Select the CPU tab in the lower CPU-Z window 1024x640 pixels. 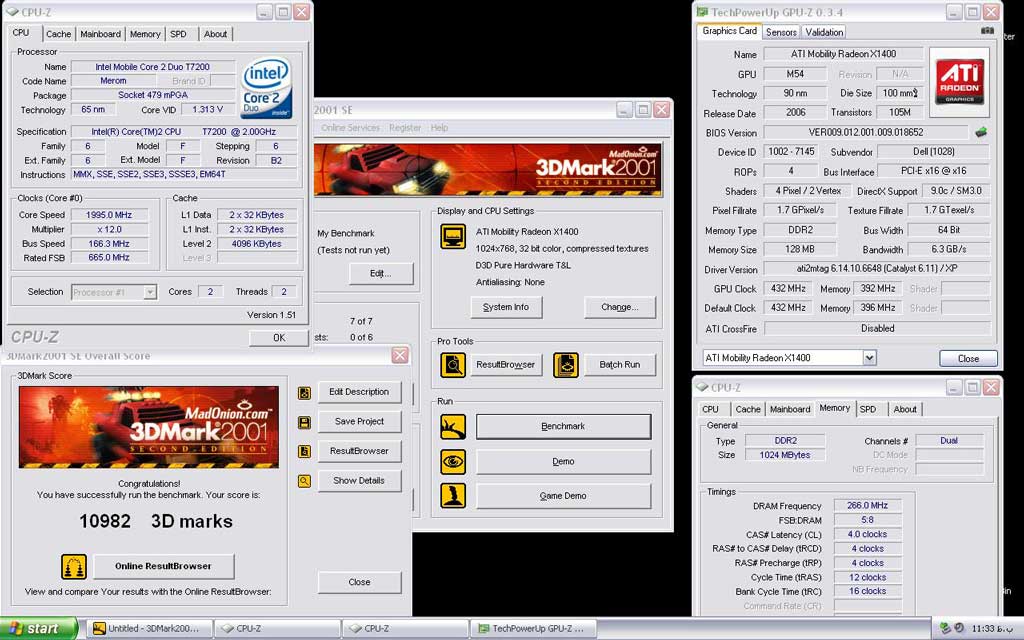tap(711, 409)
